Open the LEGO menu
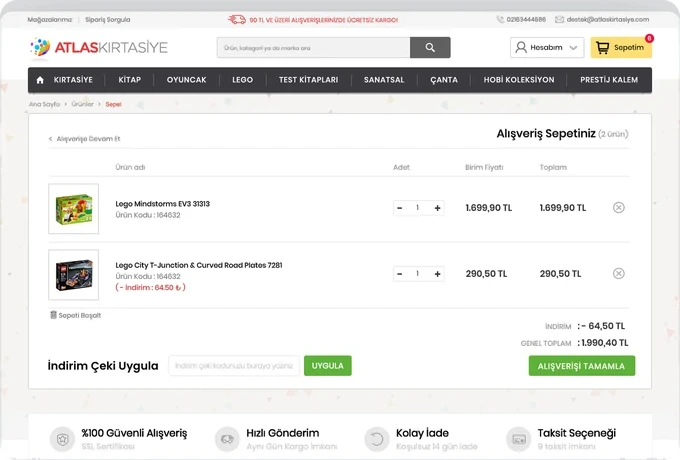This screenshot has width=680, height=460. pyautogui.click(x=242, y=80)
